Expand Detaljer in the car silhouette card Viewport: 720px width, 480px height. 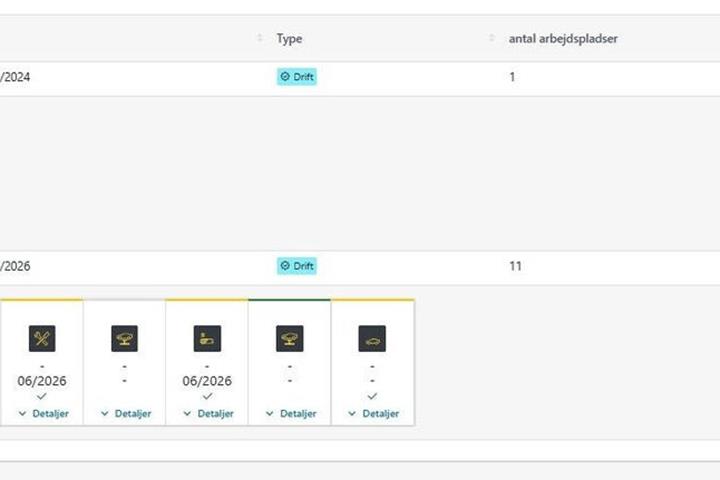(374, 413)
